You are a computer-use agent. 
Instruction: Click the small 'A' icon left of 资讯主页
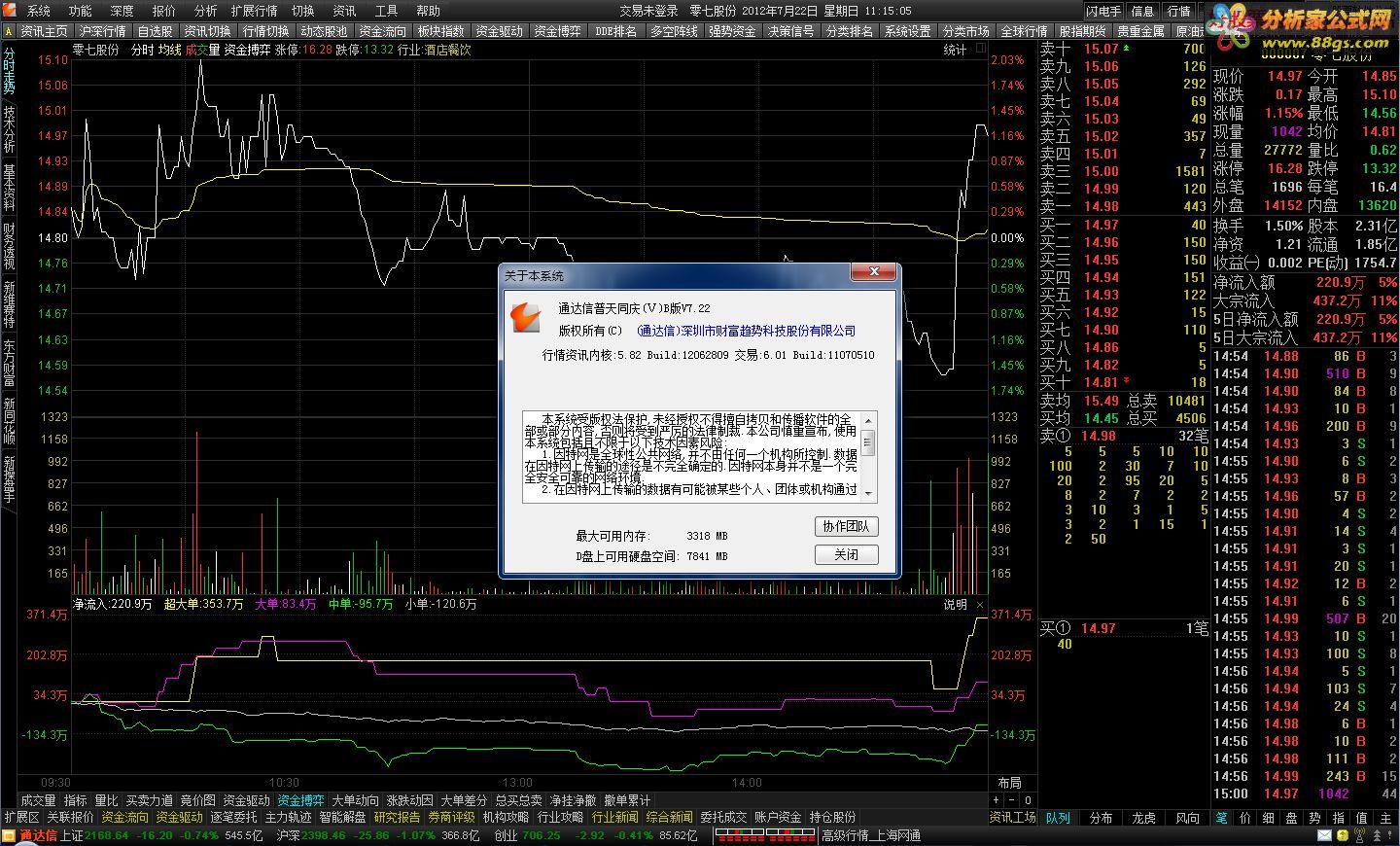(x=8, y=31)
